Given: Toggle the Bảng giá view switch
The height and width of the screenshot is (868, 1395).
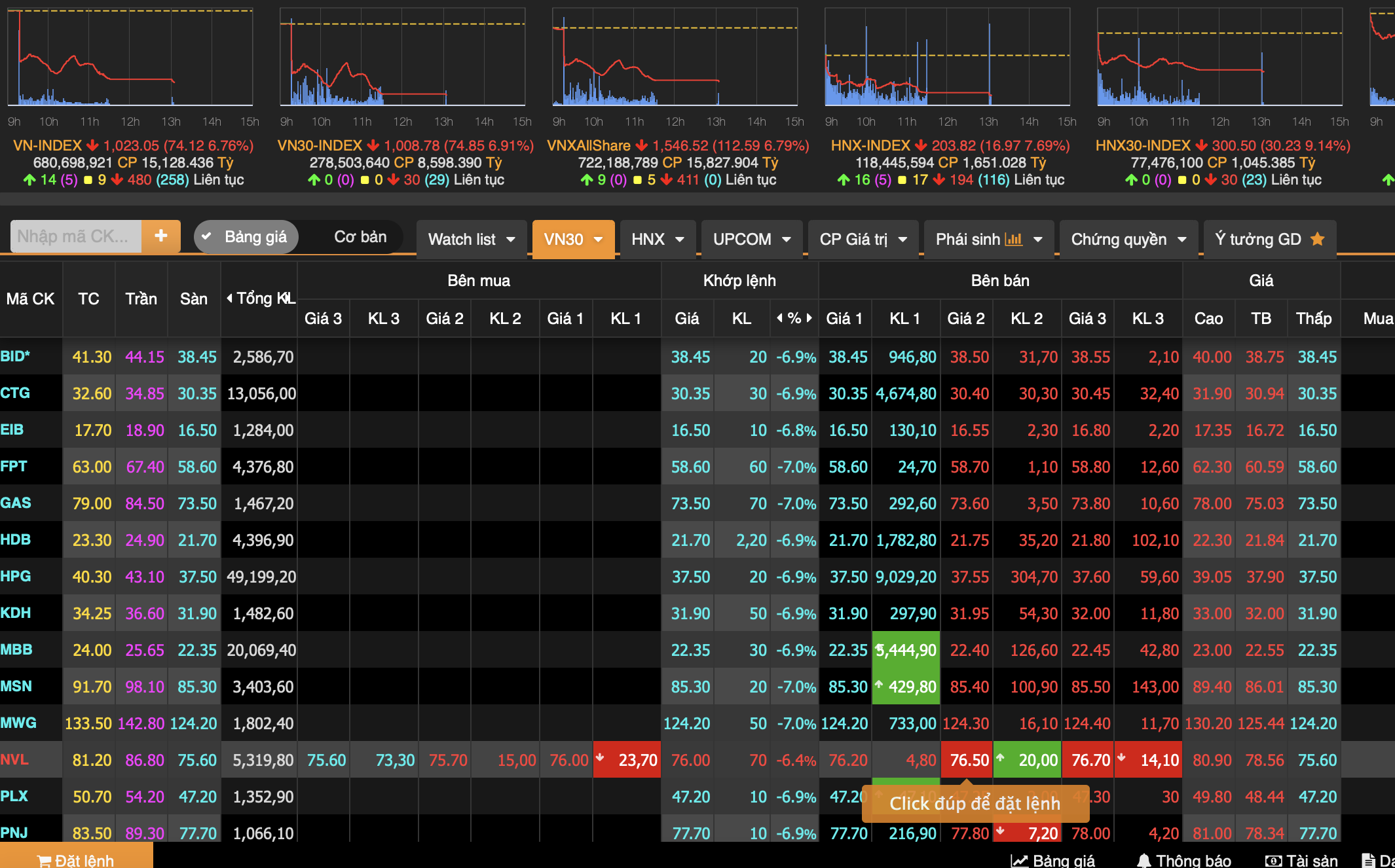Looking at the screenshot, I should 246,237.
